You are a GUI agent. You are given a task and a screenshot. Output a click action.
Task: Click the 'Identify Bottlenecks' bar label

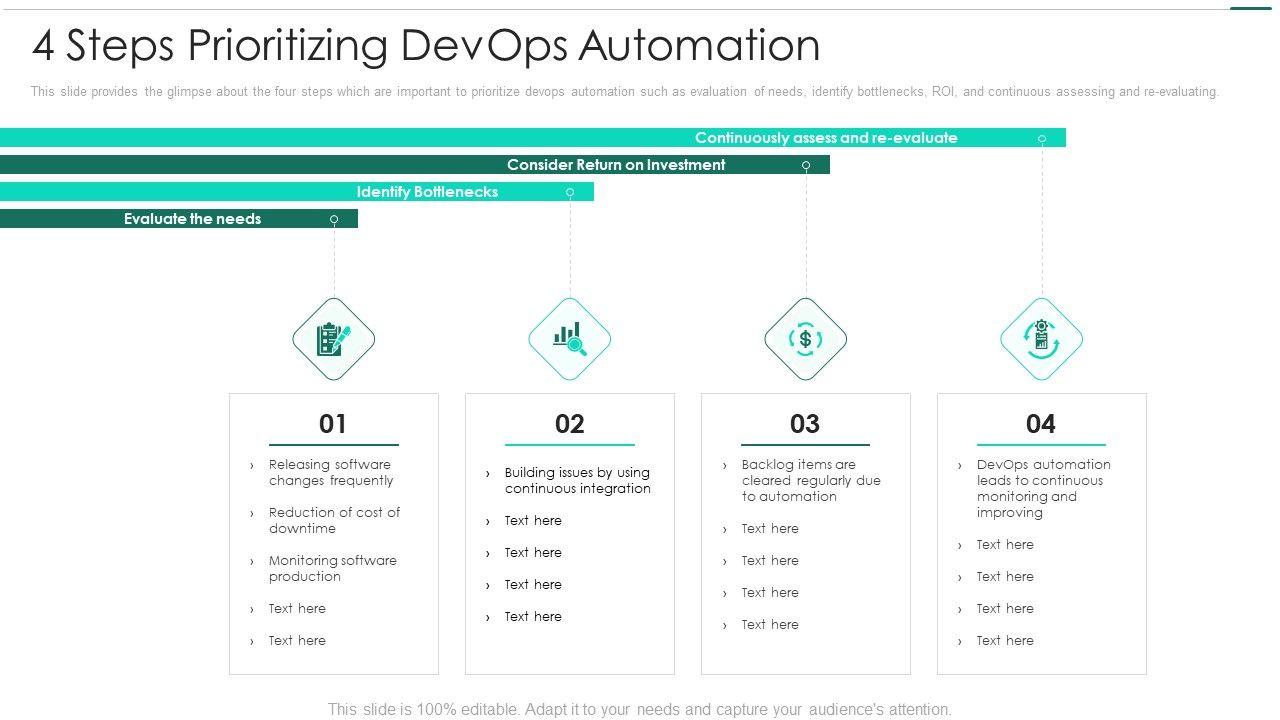coord(427,192)
